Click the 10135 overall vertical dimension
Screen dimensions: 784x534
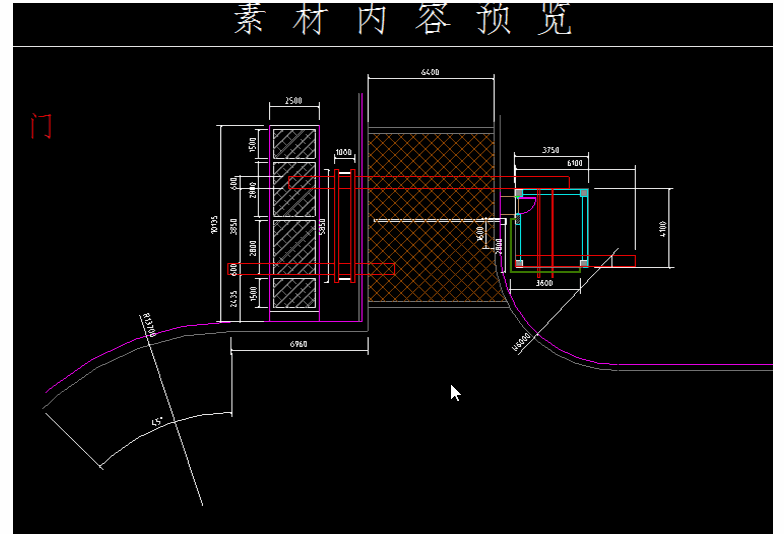(x=214, y=225)
